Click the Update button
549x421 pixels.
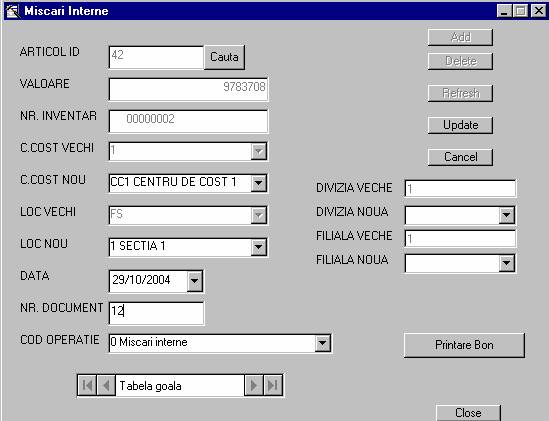(460, 125)
